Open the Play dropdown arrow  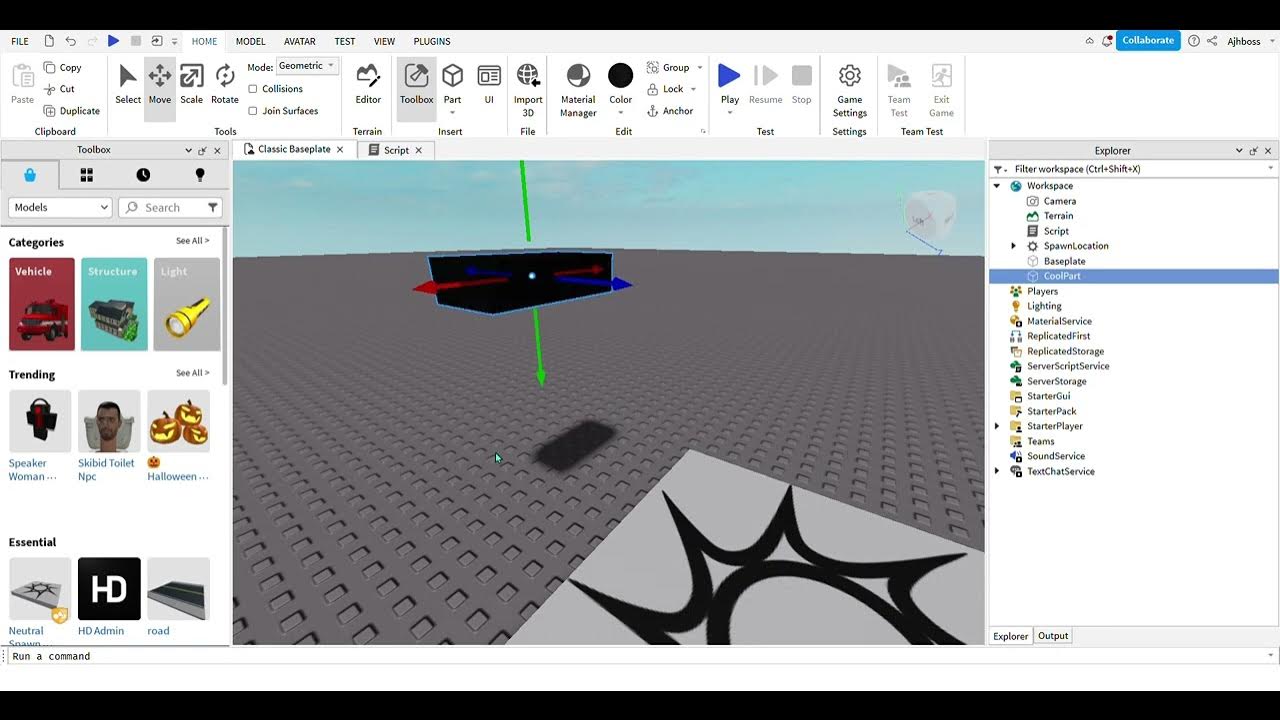coord(730,112)
